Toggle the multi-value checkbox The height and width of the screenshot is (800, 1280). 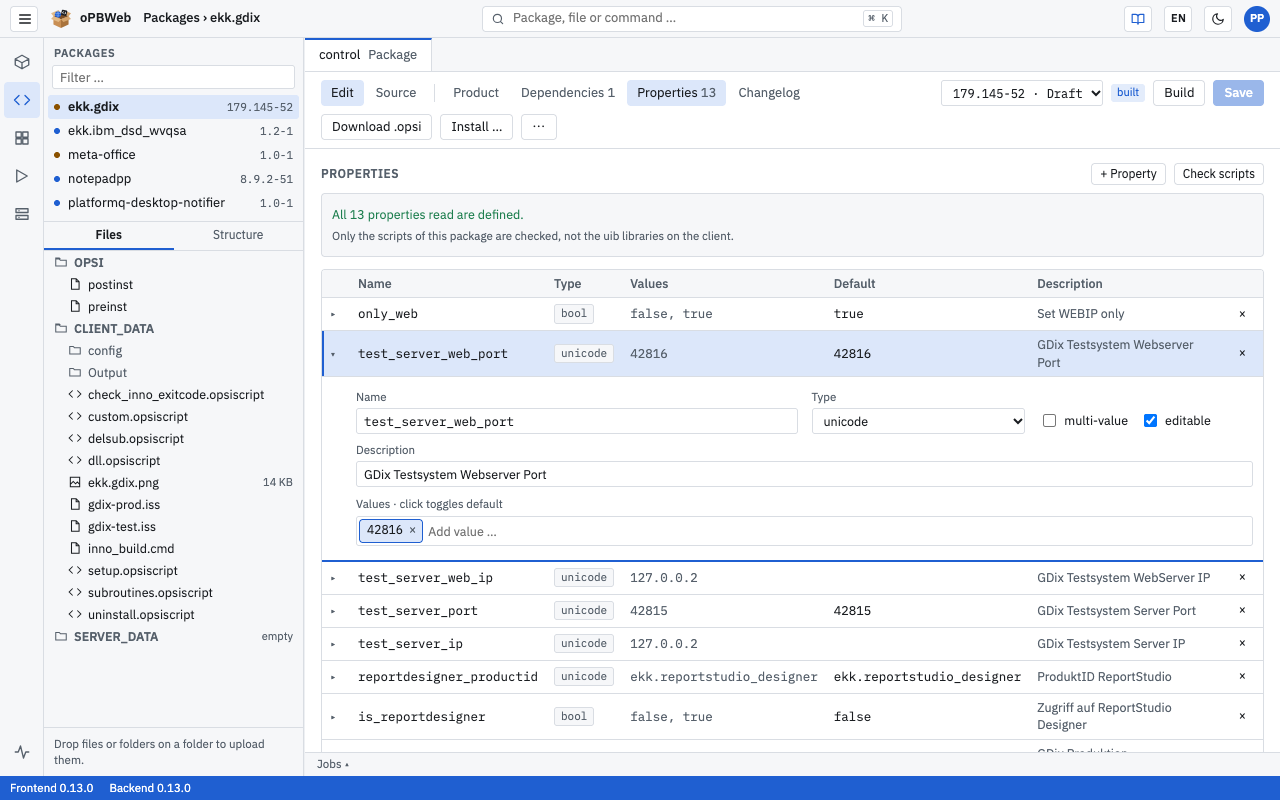tap(1049, 421)
